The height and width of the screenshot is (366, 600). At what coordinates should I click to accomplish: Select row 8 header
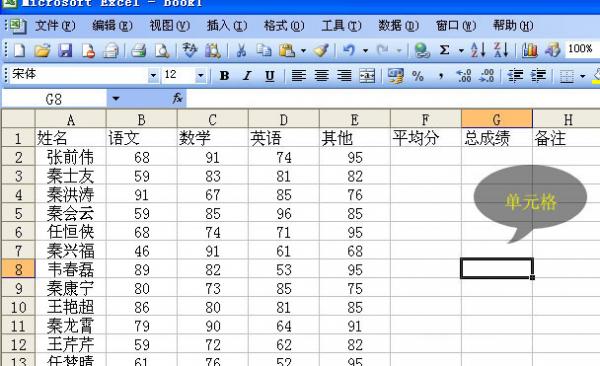click(x=18, y=269)
